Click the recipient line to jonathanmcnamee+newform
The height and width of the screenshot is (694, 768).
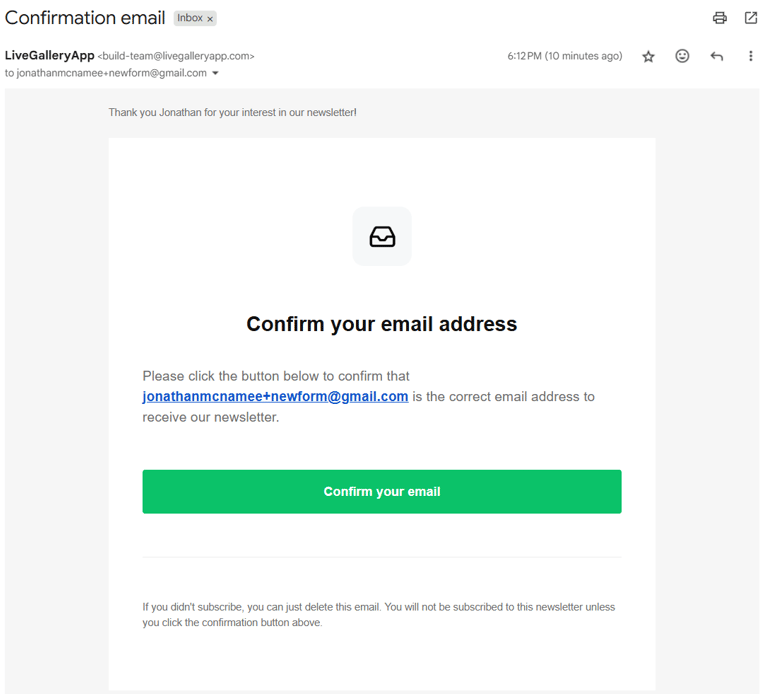pos(106,73)
